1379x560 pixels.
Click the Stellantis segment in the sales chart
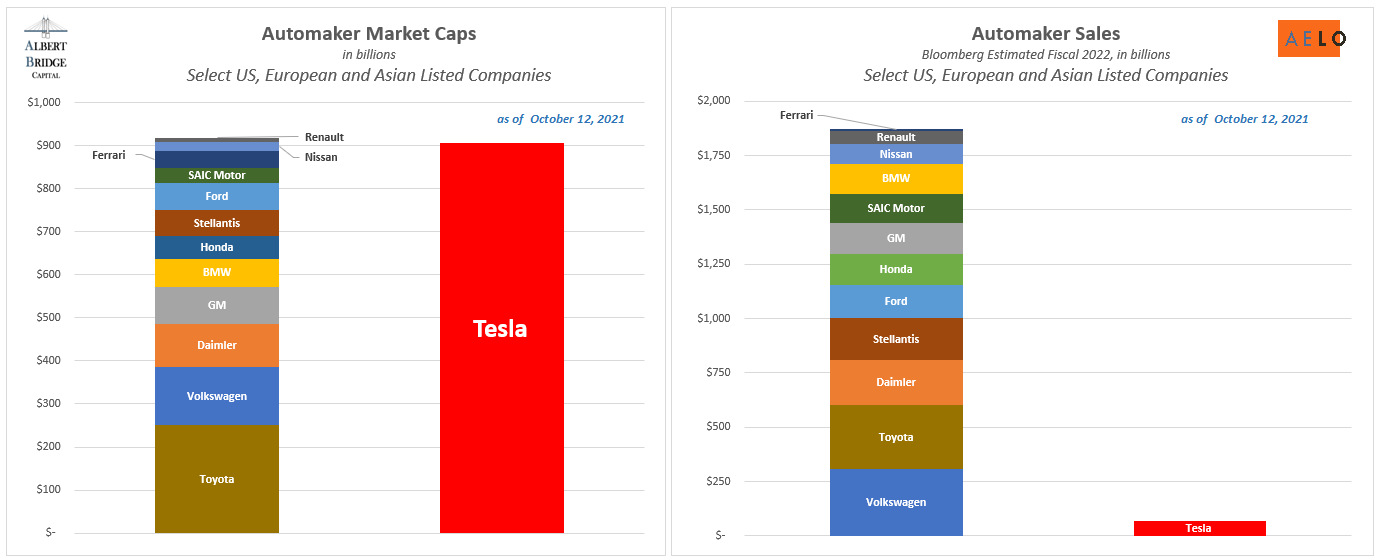click(x=895, y=339)
